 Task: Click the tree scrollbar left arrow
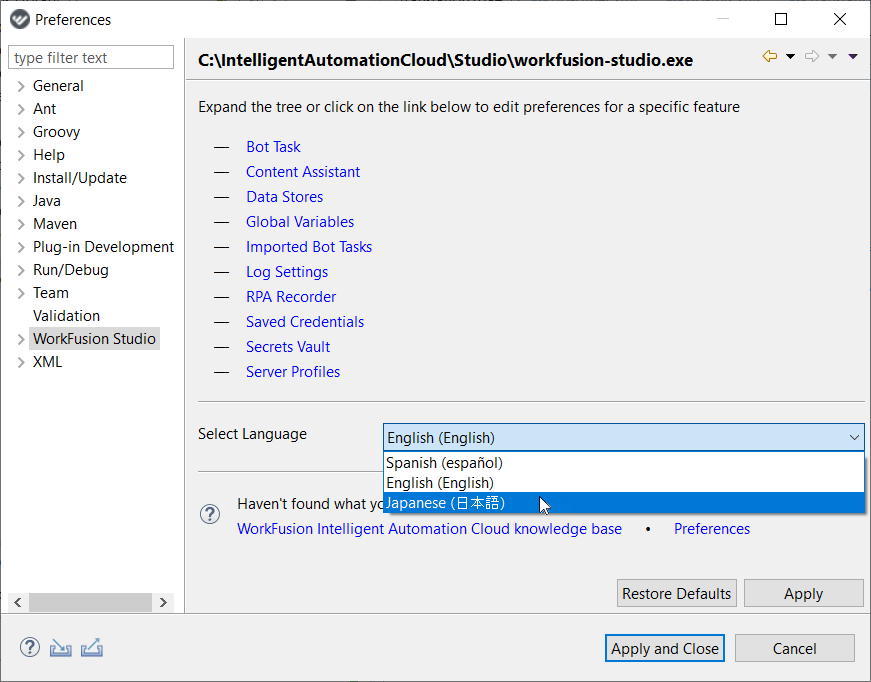(x=18, y=603)
